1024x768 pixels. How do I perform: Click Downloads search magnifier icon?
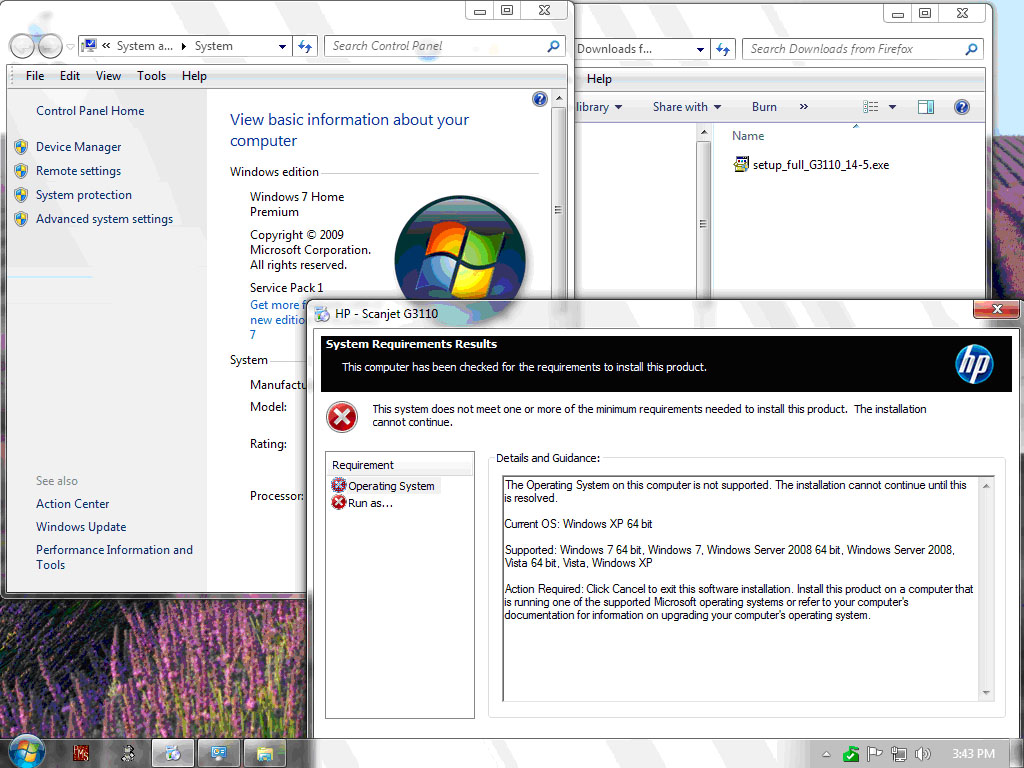coord(971,49)
